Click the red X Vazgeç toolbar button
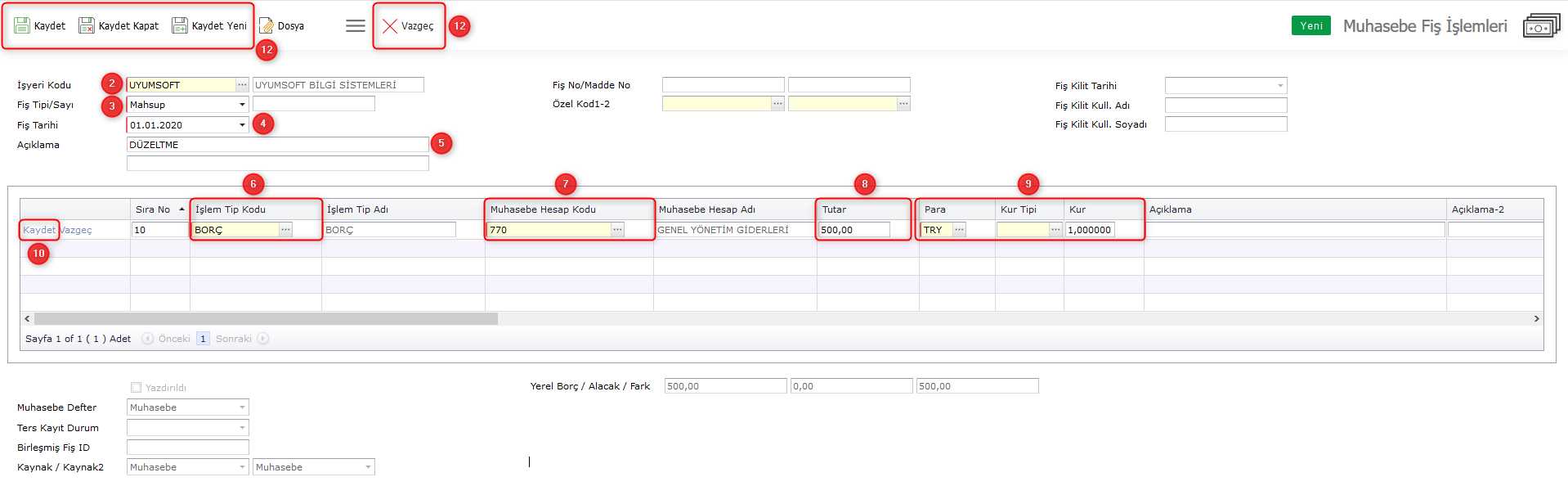Screen dimensions: 1568x486 point(390,26)
